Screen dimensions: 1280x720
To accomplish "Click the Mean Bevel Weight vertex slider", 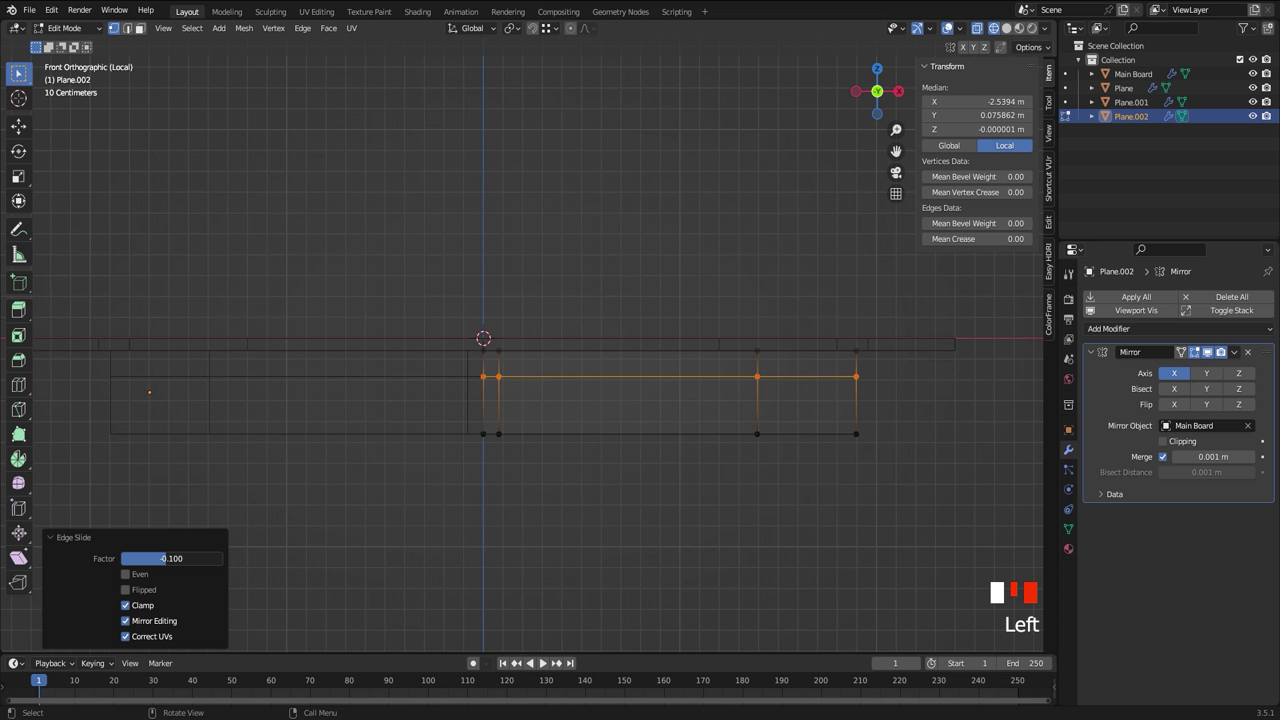I will 977,177.
